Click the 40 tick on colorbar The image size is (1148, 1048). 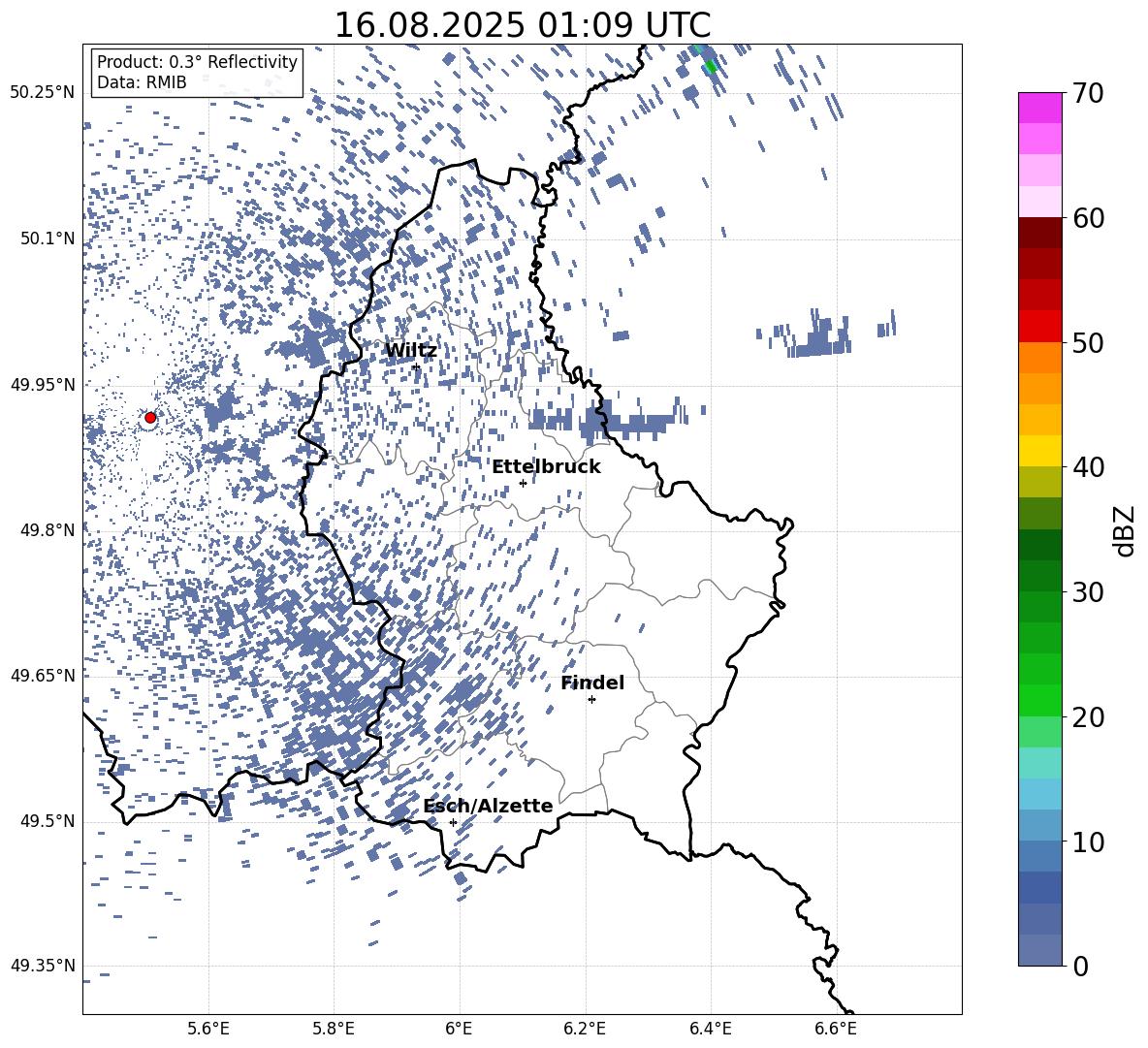(x=1088, y=467)
